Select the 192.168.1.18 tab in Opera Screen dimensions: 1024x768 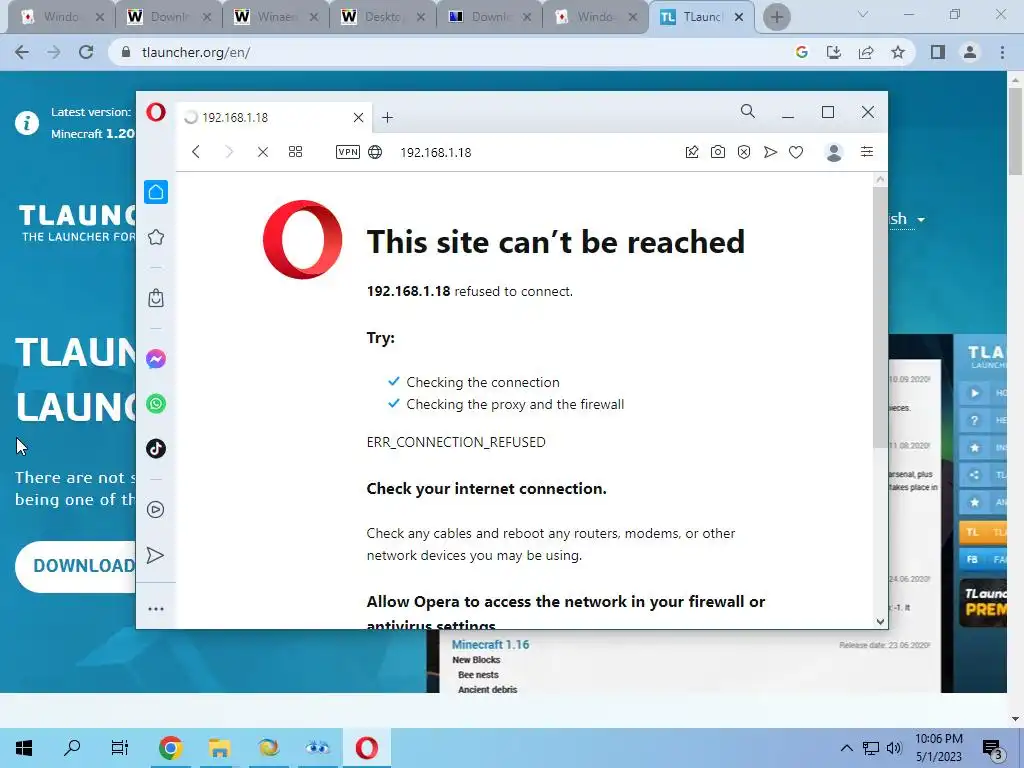click(274, 118)
